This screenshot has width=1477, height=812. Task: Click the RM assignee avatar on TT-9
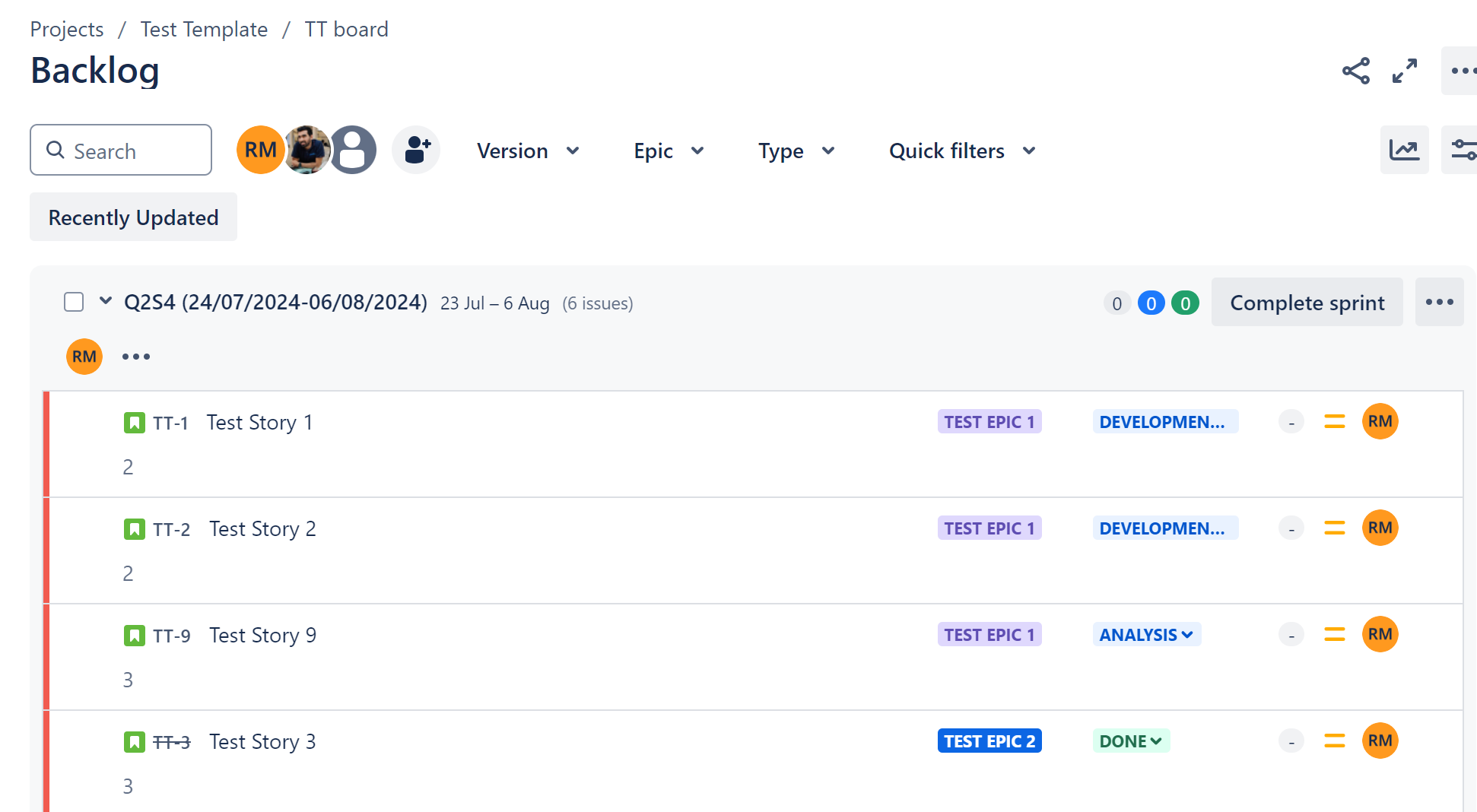click(x=1380, y=634)
